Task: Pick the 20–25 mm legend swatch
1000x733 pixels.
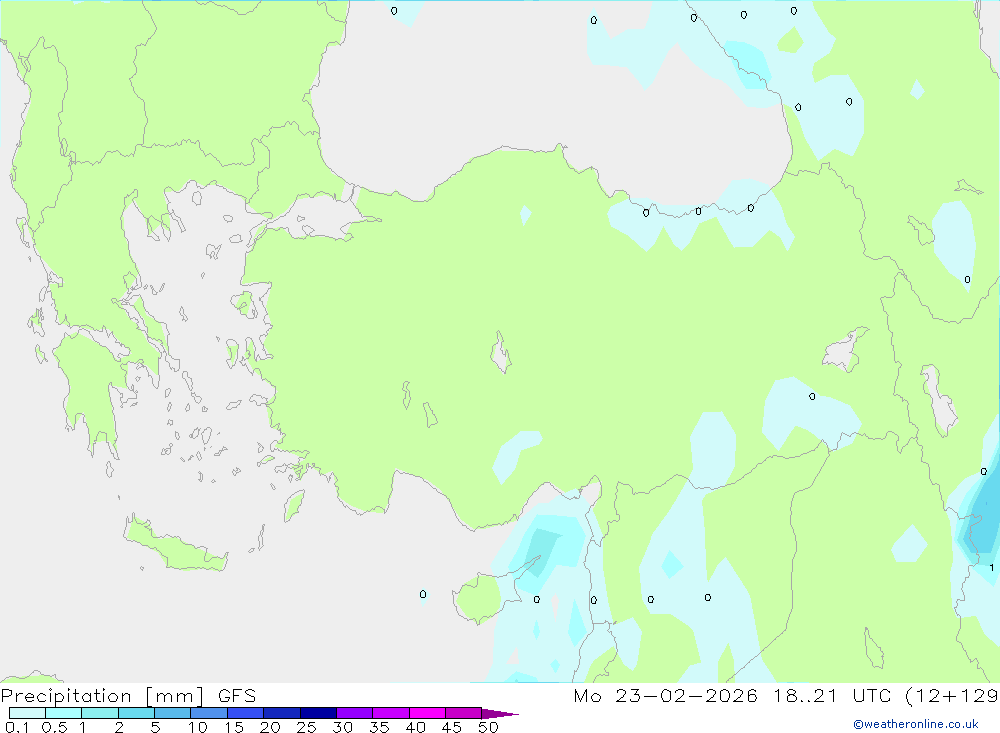Action: click(282, 713)
